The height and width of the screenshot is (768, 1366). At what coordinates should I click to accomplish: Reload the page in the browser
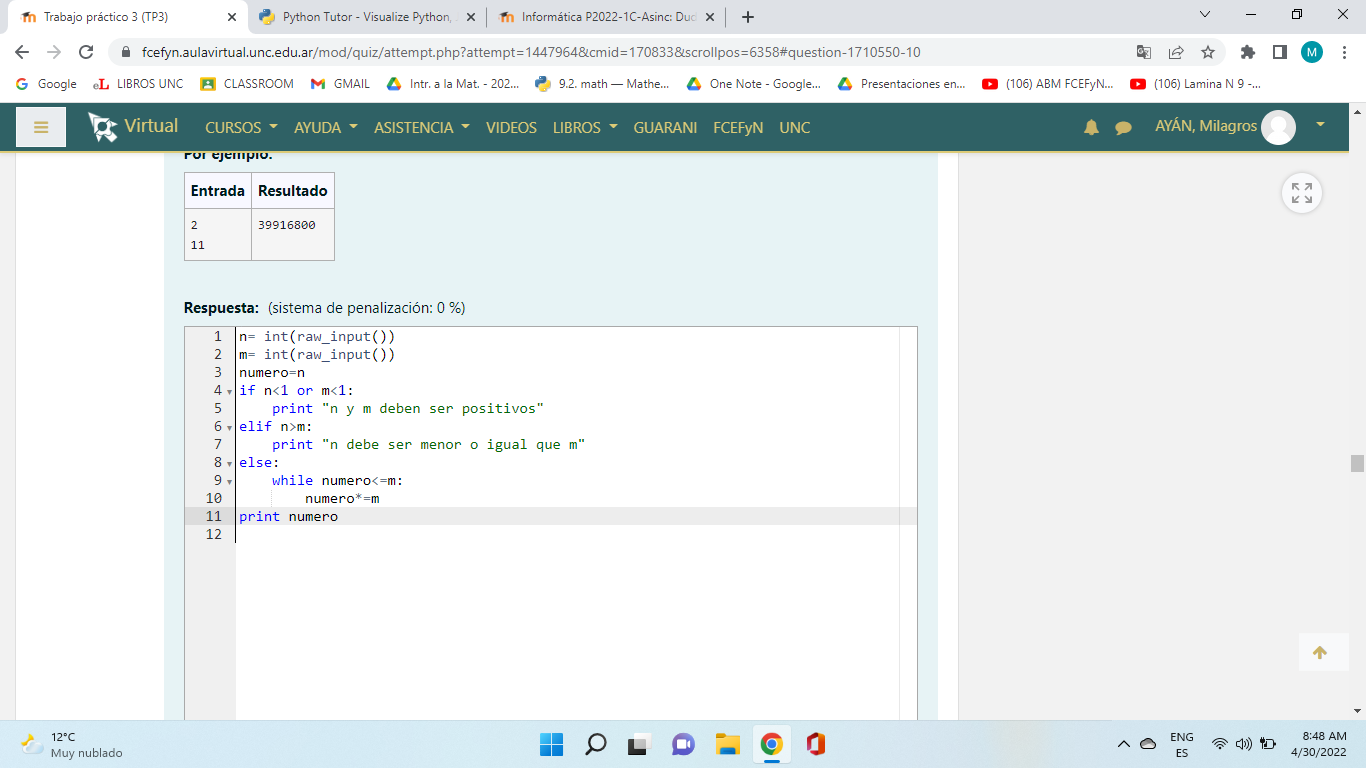[x=86, y=52]
